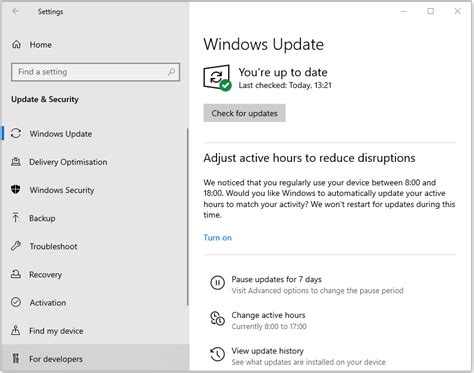Click the change active hours clock icon
This screenshot has width=474, height=373.
[217, 319]
